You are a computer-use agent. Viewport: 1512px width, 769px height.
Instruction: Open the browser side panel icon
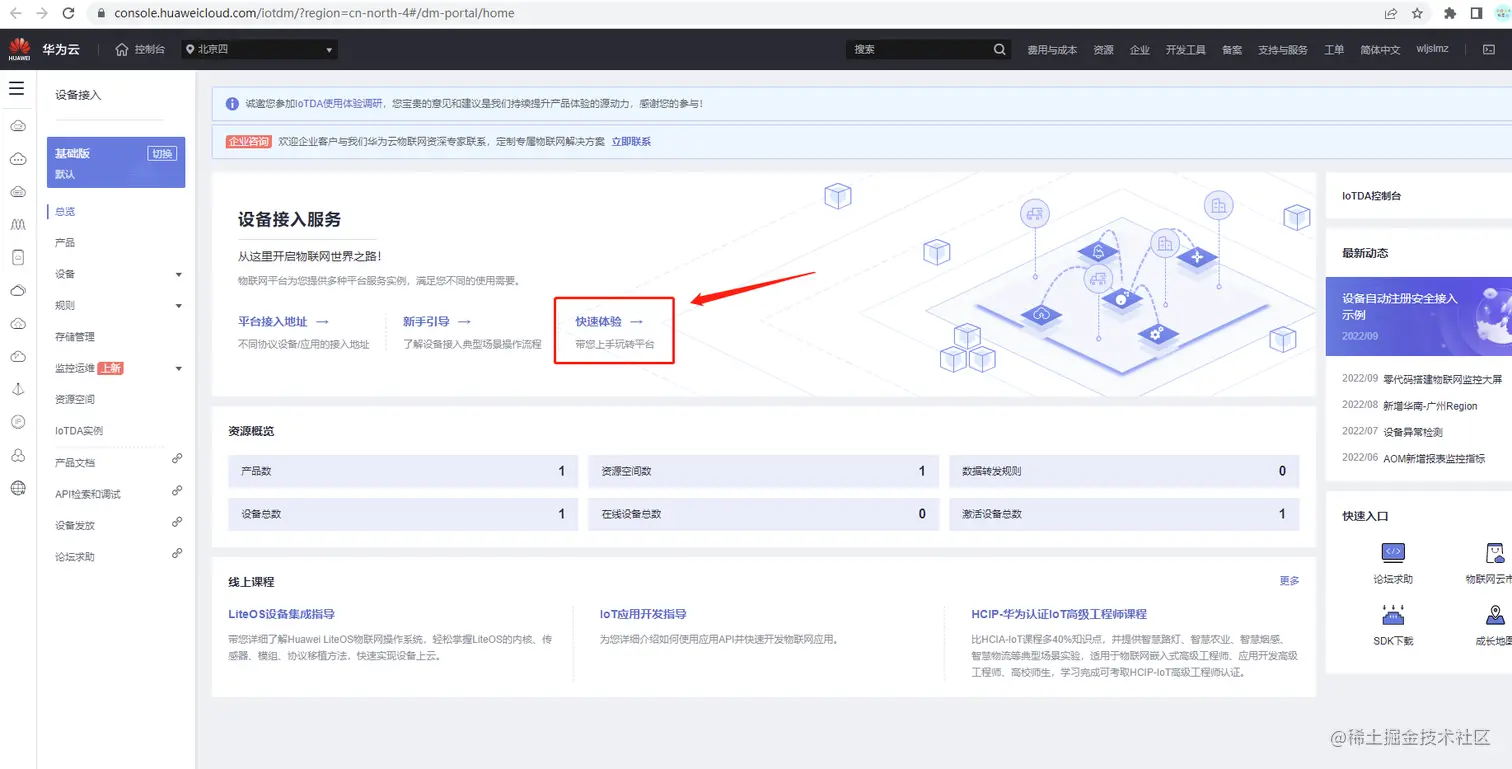[1476, 14]
